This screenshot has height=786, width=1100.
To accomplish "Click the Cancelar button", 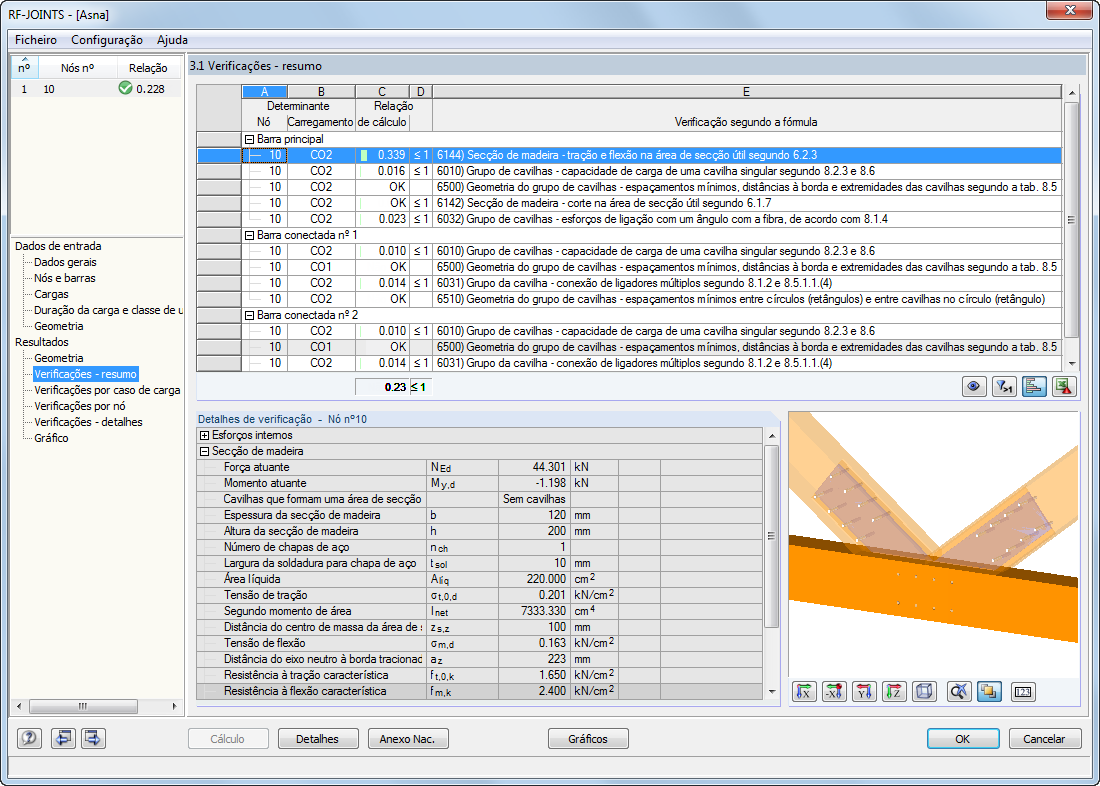I will tap(1044, 739).
